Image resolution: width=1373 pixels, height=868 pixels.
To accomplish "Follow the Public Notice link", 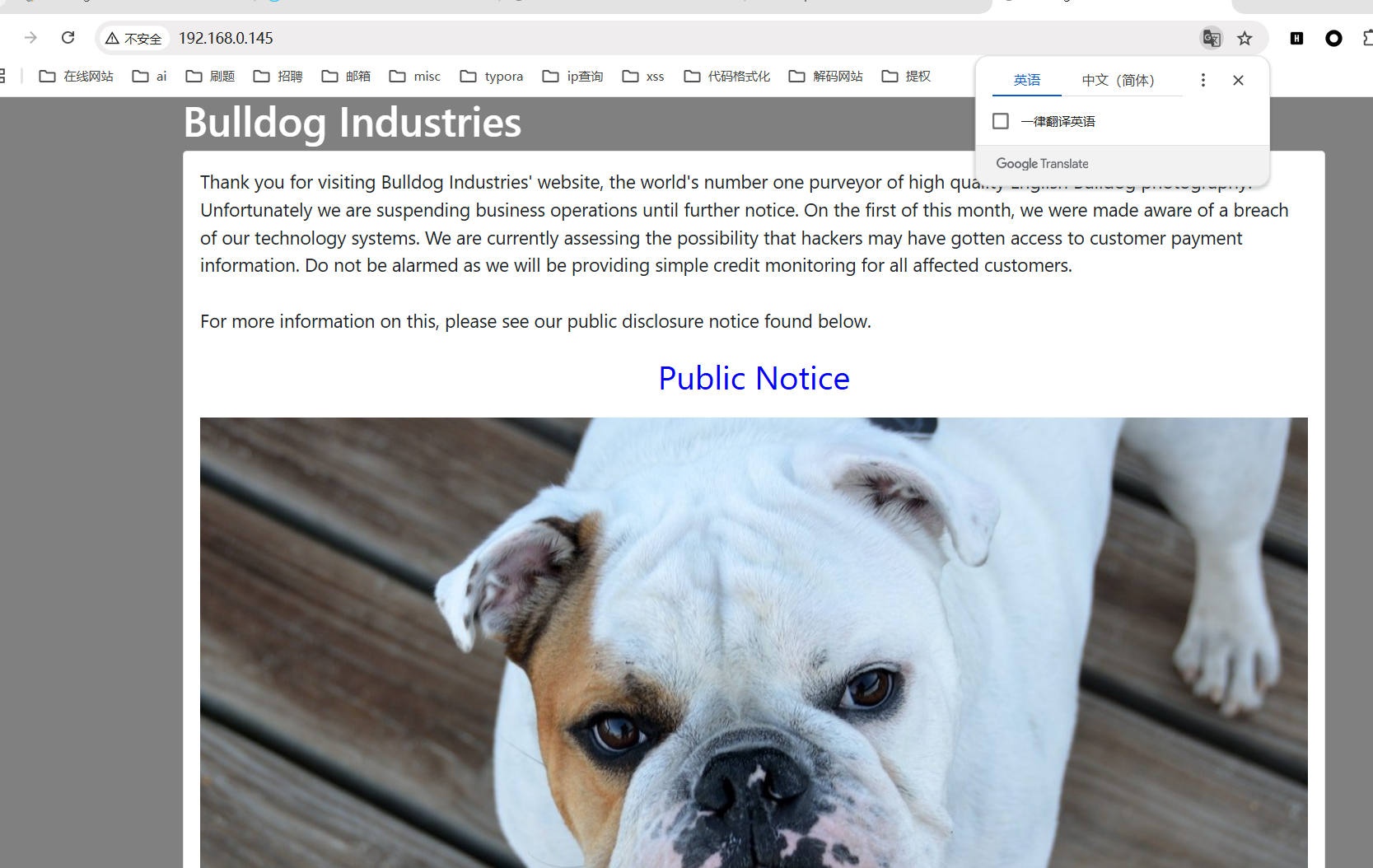I will click(x=754, y=378).
